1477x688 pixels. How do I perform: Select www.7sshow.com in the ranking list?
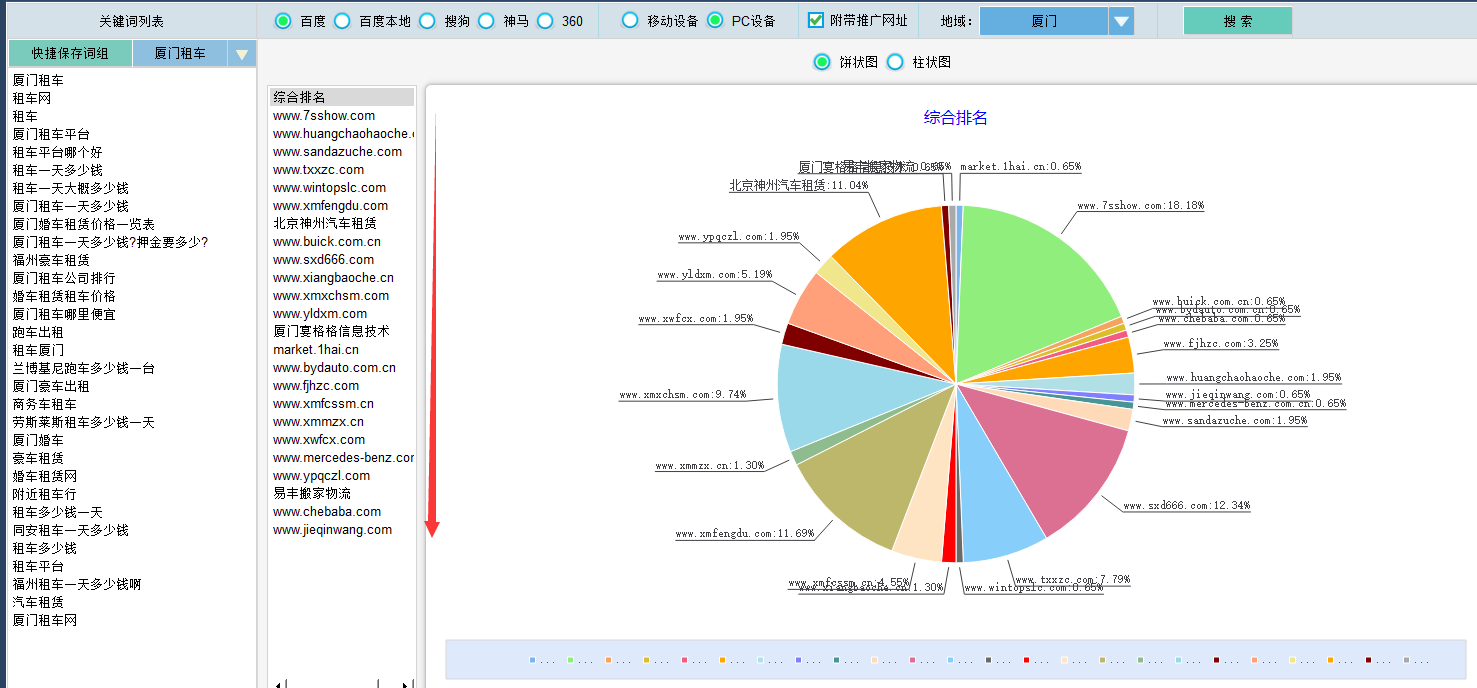324,115
